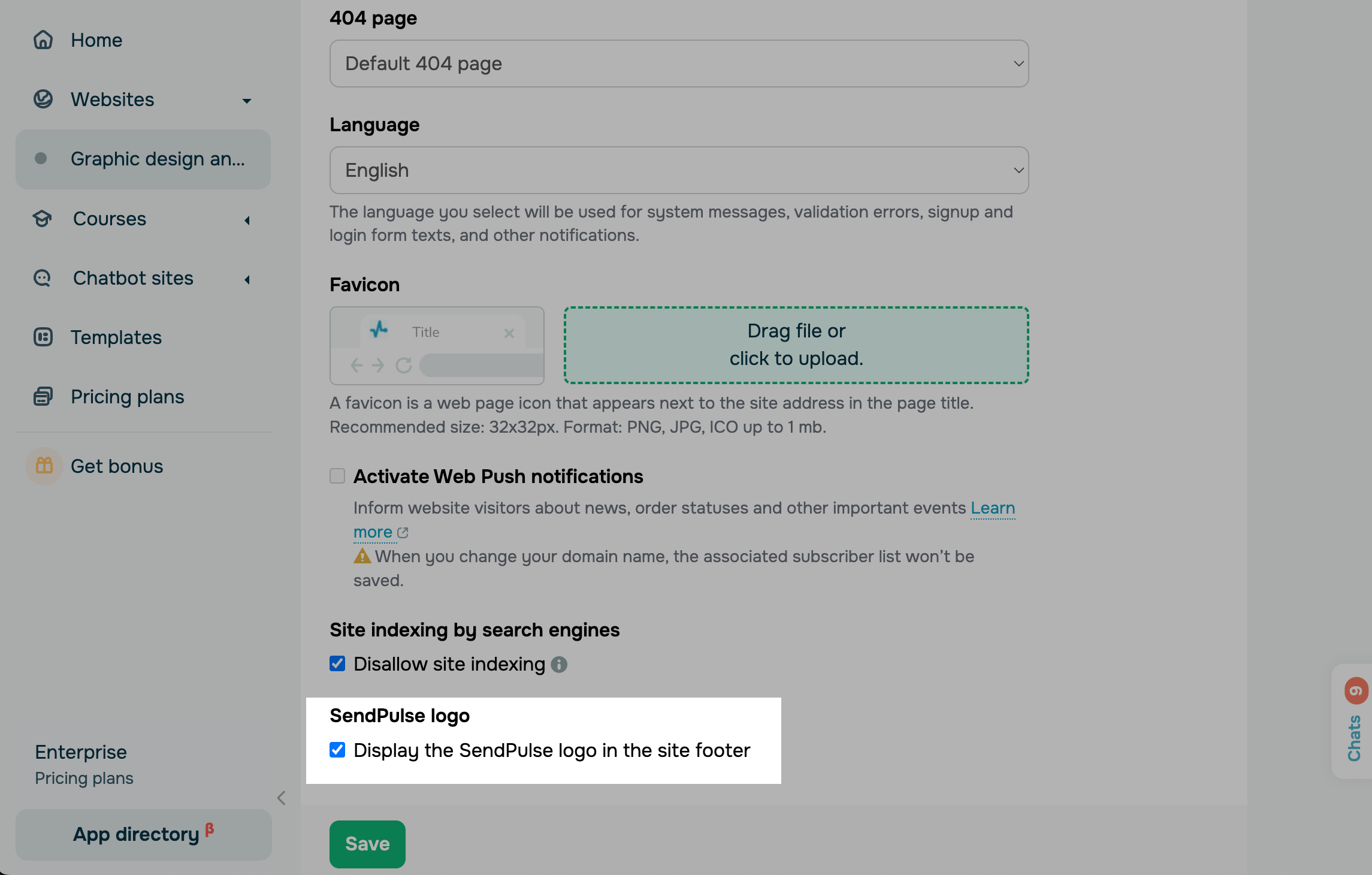Click the Get bonus gift icon
Screen dimensions: 1372x875
tap(44, 466)
